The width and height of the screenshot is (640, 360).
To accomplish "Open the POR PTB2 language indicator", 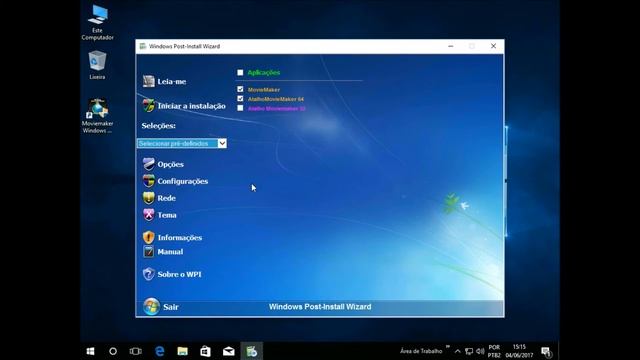I will (494, 351).
